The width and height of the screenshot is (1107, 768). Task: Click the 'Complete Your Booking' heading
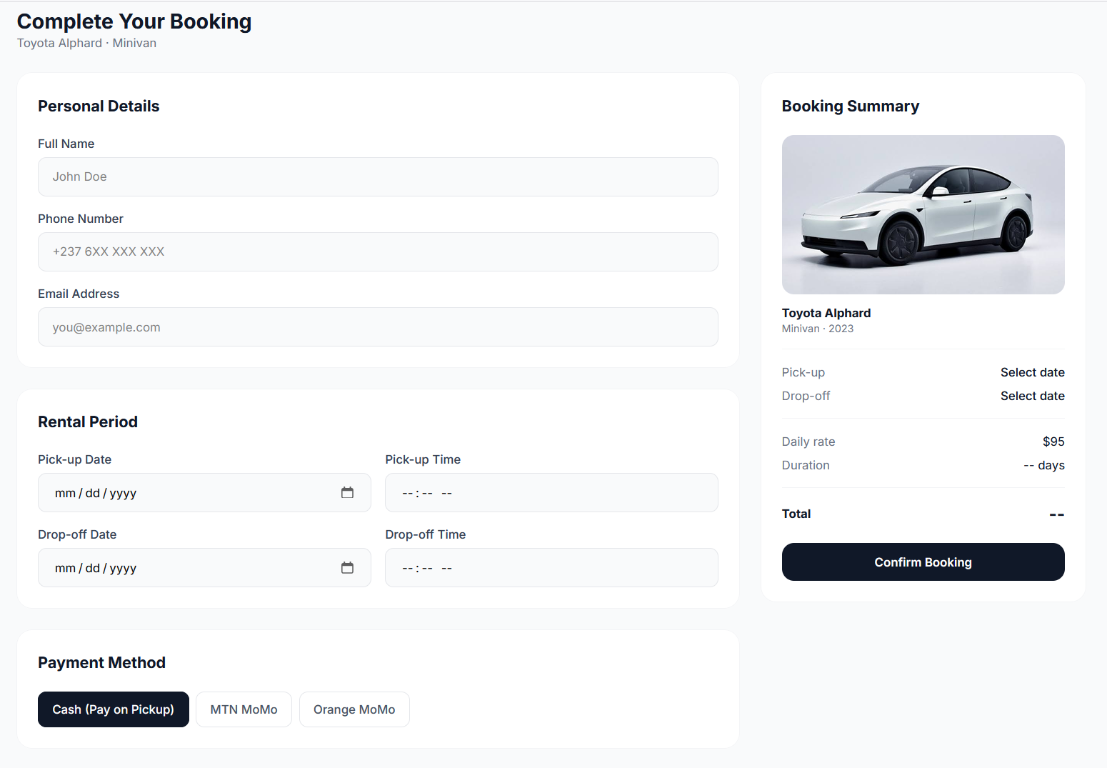[x=134, y=21]
